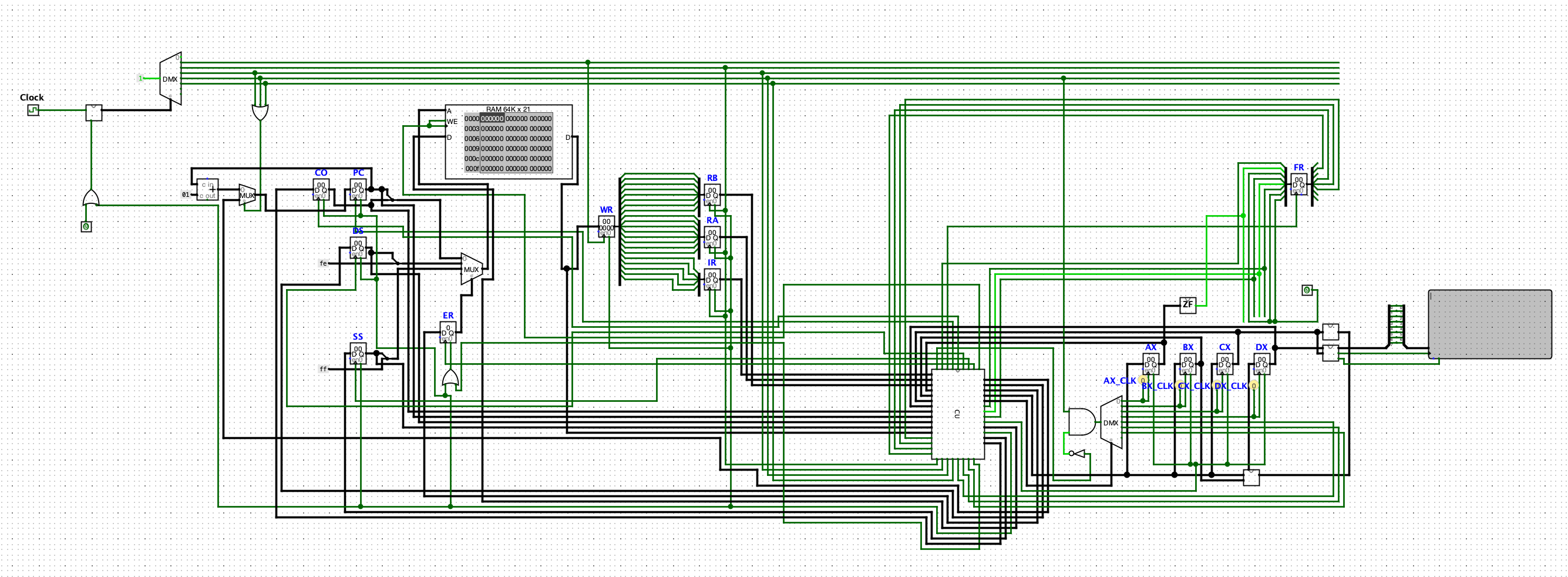Viewport: 1568px width, 577px height.
Task: Select the OR gate below ER register
Action: (450, 379)
